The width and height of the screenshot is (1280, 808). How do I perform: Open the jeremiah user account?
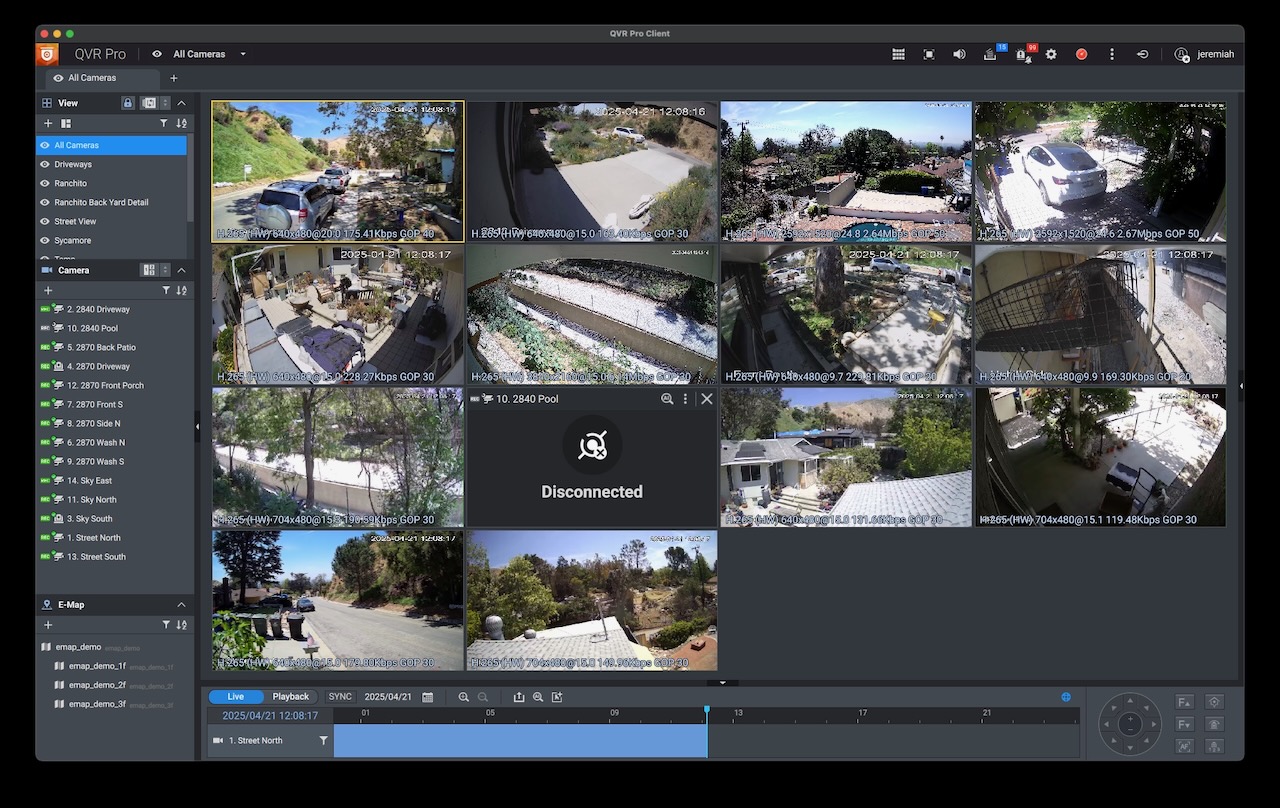click(x=1204, y=54)
